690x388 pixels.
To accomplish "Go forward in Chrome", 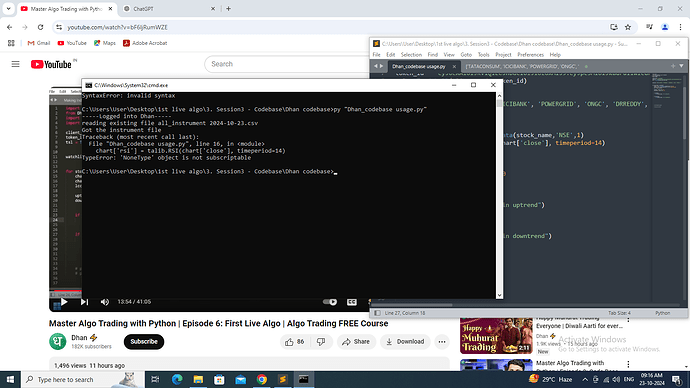I will click(x=25, y=27).
